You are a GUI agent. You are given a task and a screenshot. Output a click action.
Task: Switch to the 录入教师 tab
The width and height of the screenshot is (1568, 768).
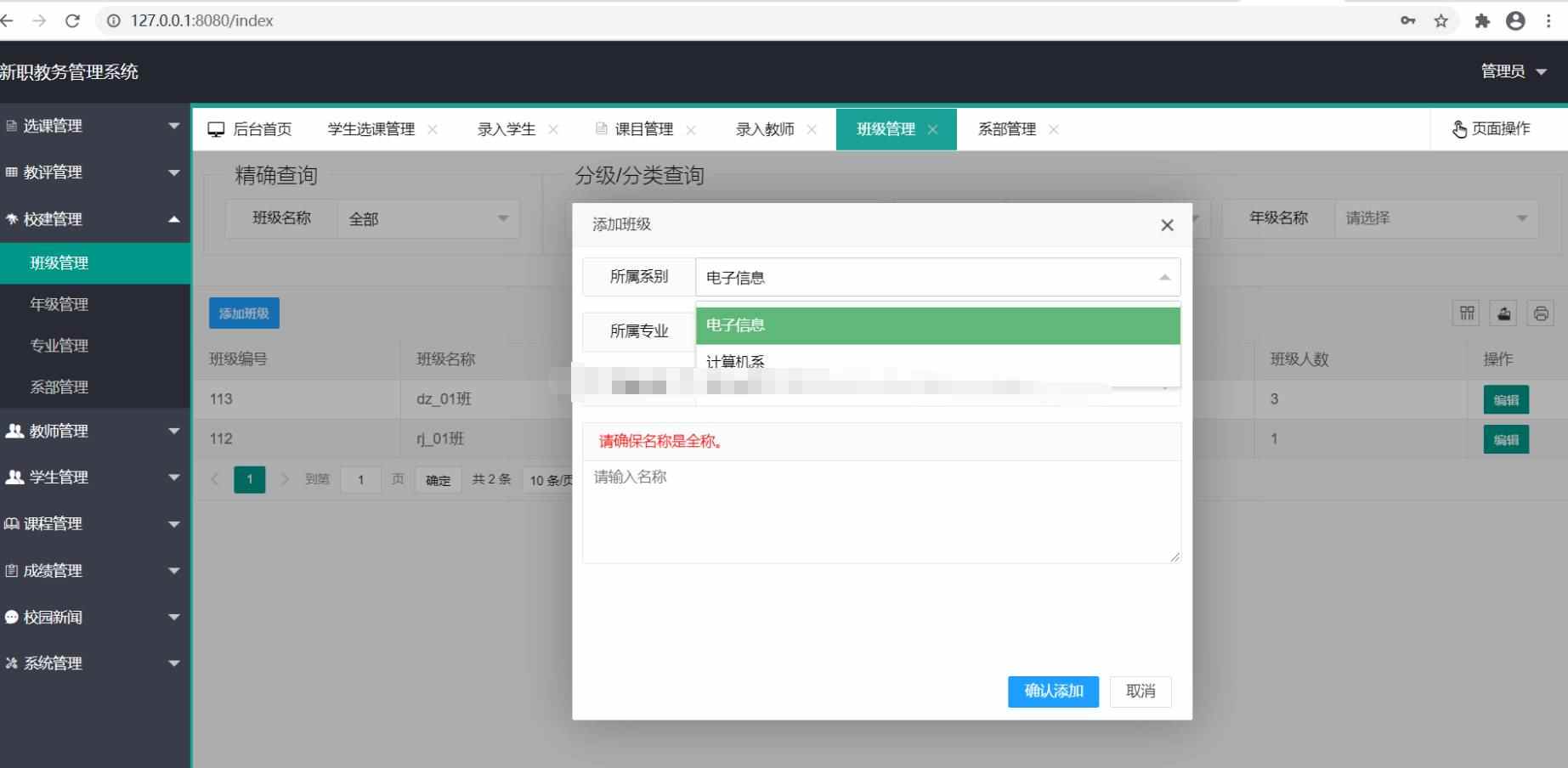[x=765, y=129]
